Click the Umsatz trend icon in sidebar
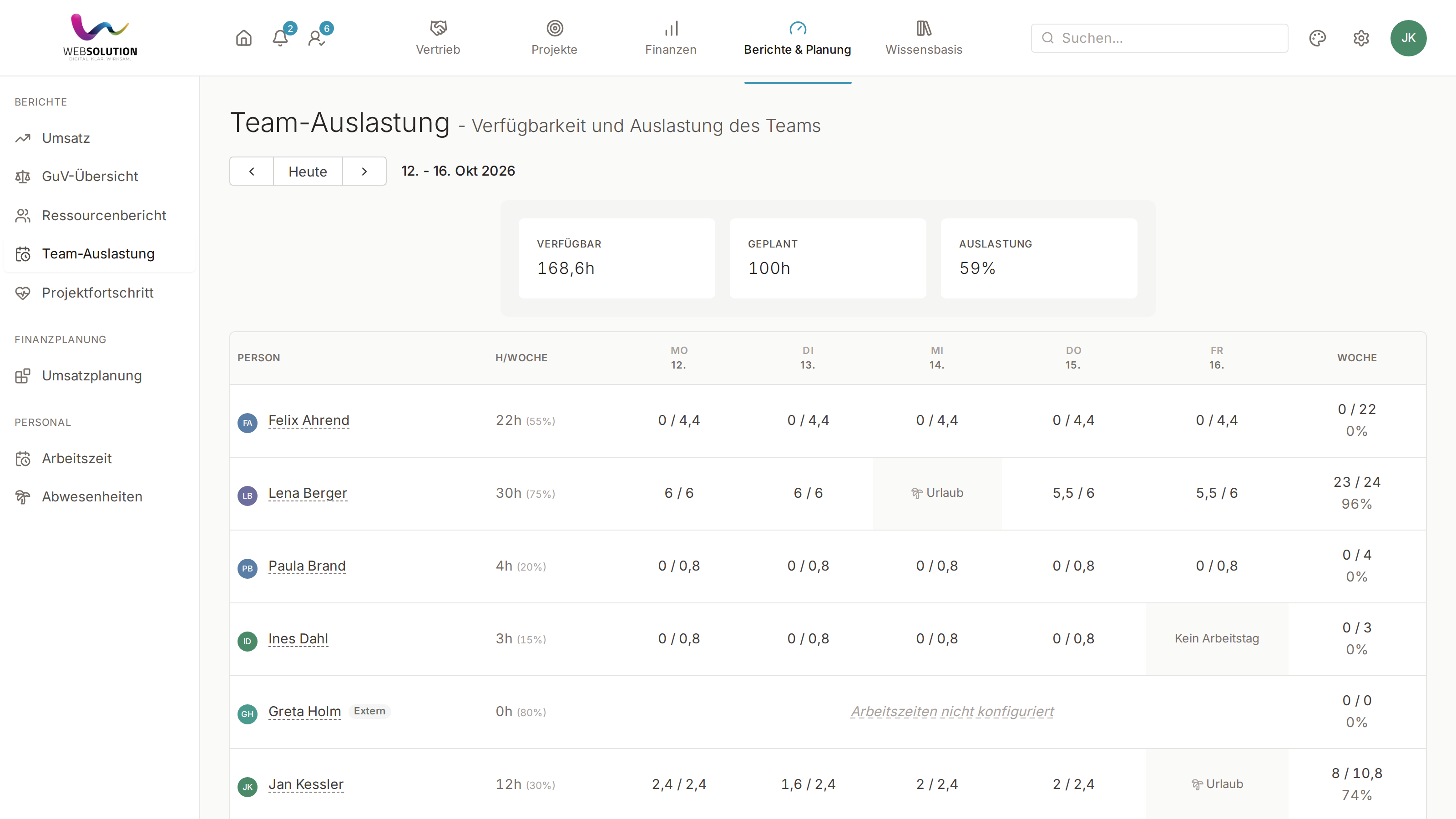The image size is (1456, 819). tap(23, 138)
